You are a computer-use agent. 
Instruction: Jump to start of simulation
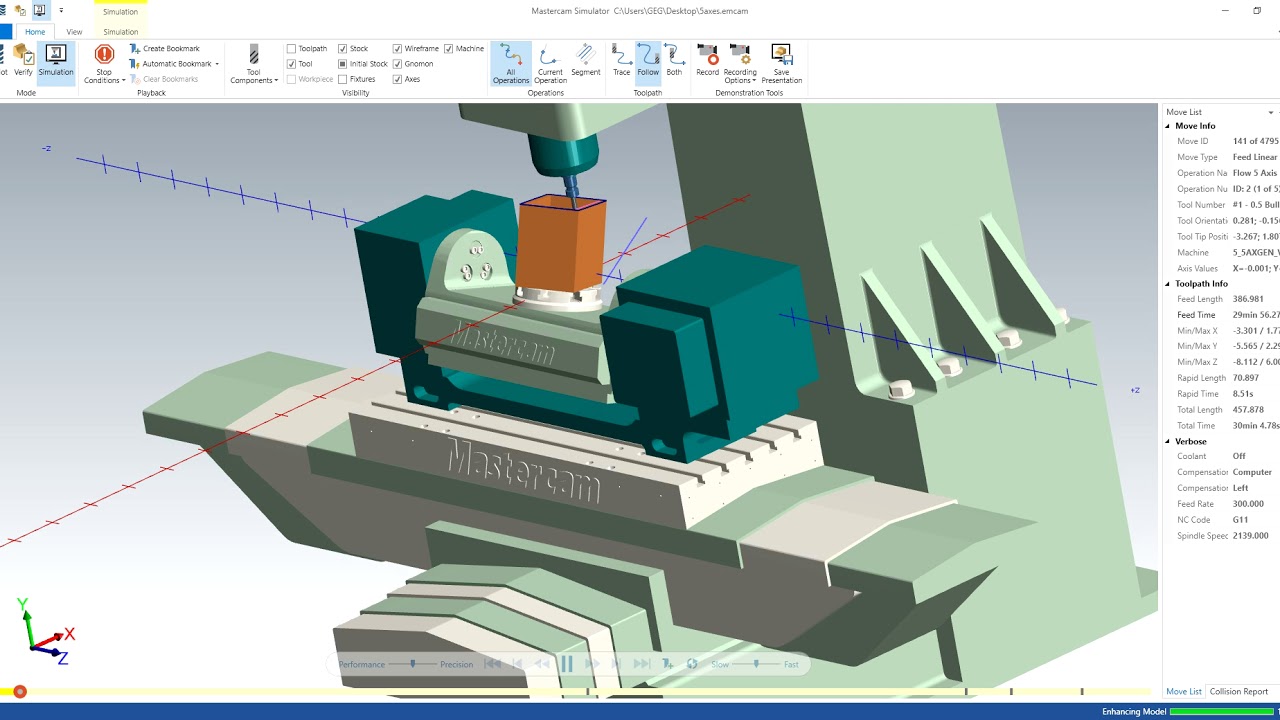pyautogui.click(x=492, y=664)
